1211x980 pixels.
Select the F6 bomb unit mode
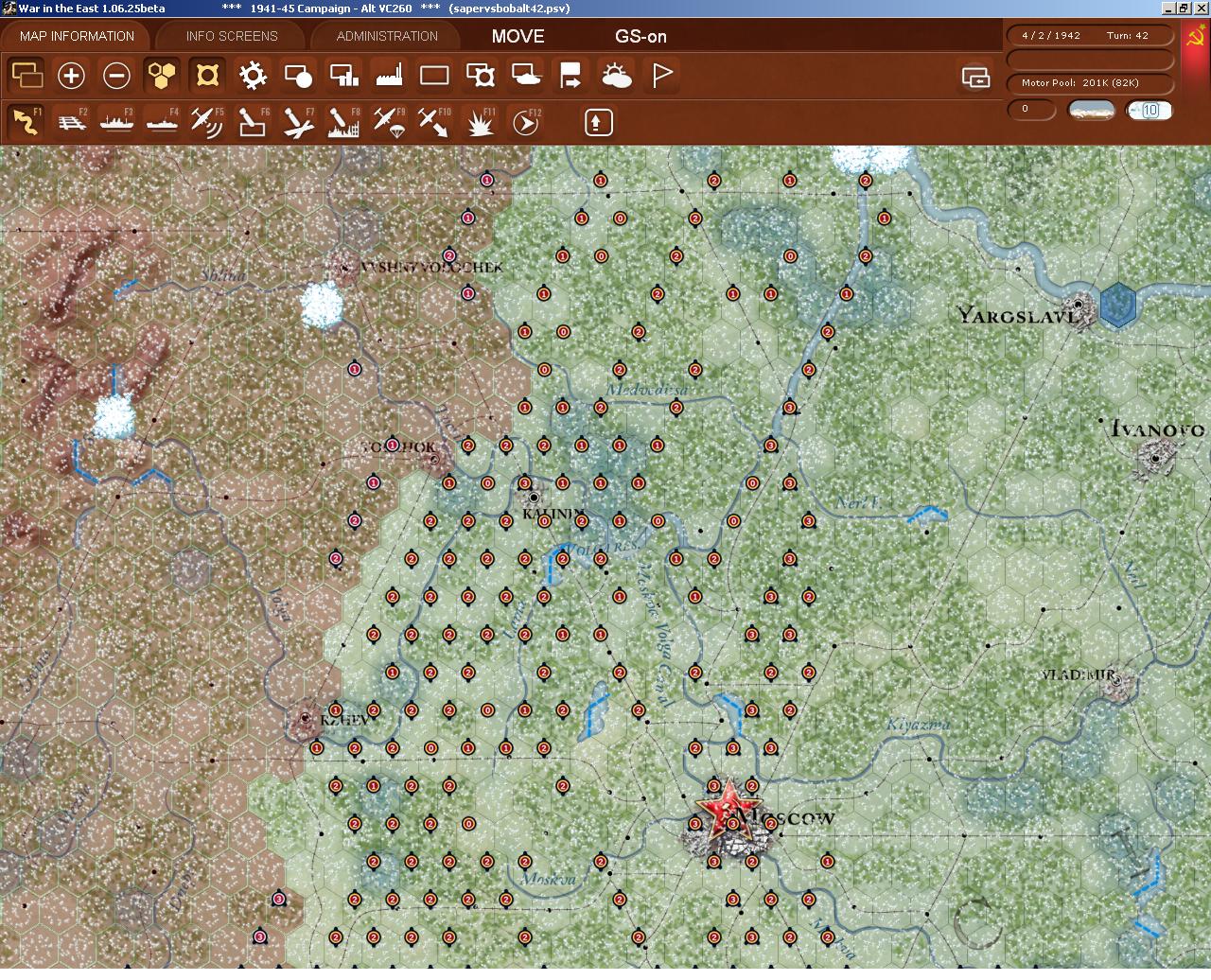click(x=253, y=122)
